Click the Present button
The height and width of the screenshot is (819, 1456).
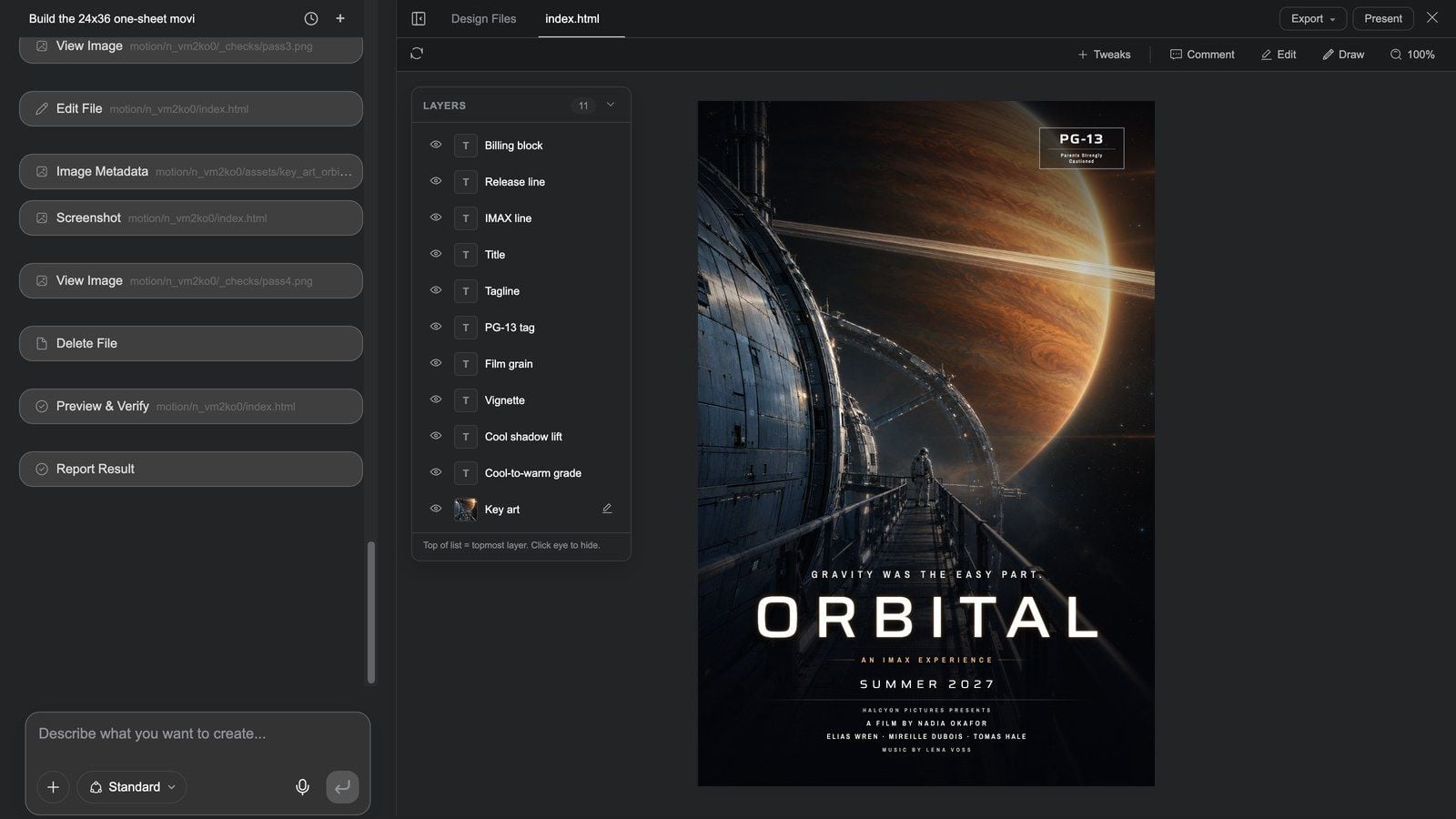click(1383, 18)
